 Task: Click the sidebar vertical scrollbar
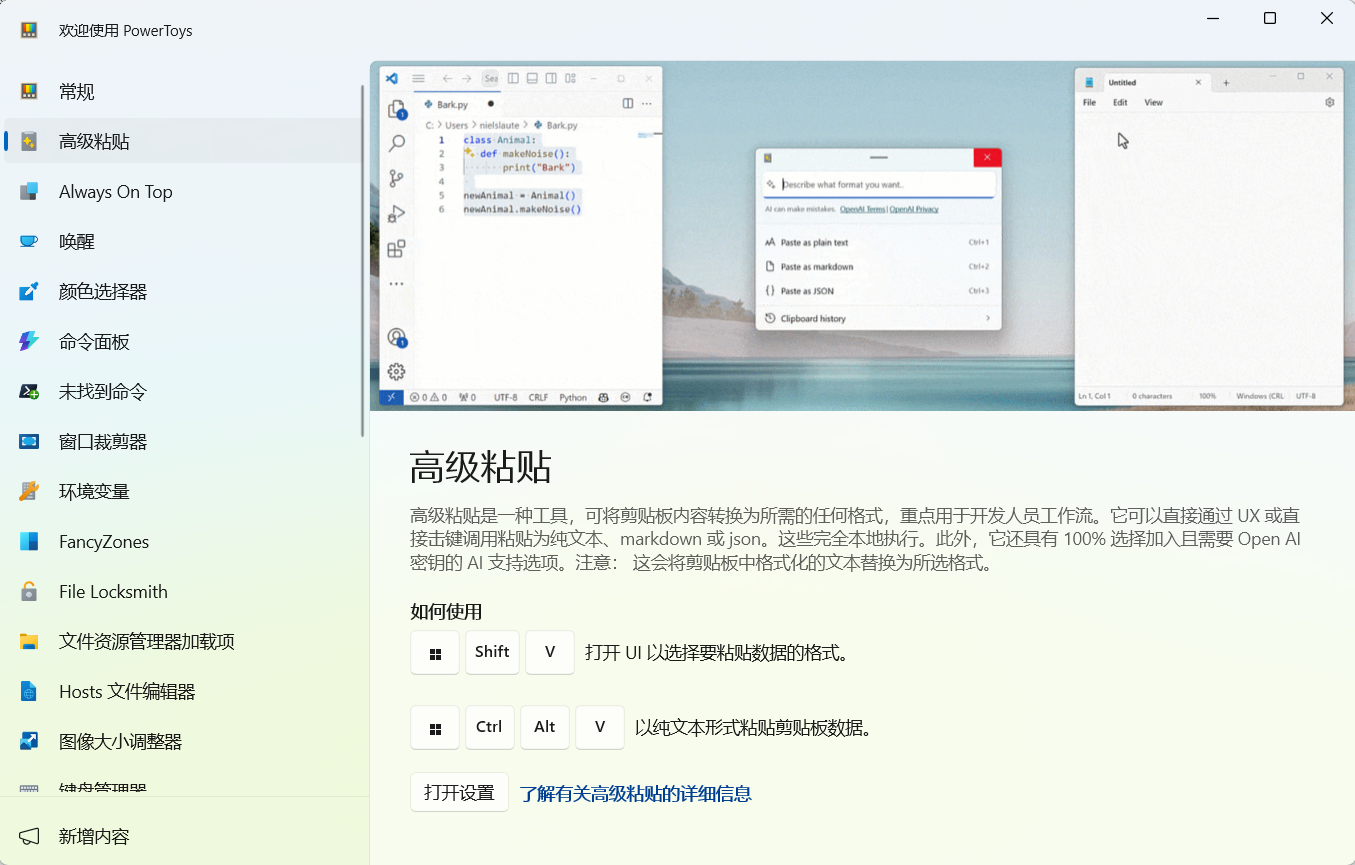pos(363,260)
